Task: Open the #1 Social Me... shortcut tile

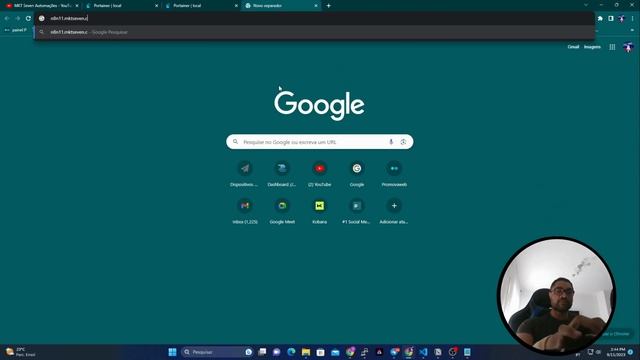Action: coord(357,211)
